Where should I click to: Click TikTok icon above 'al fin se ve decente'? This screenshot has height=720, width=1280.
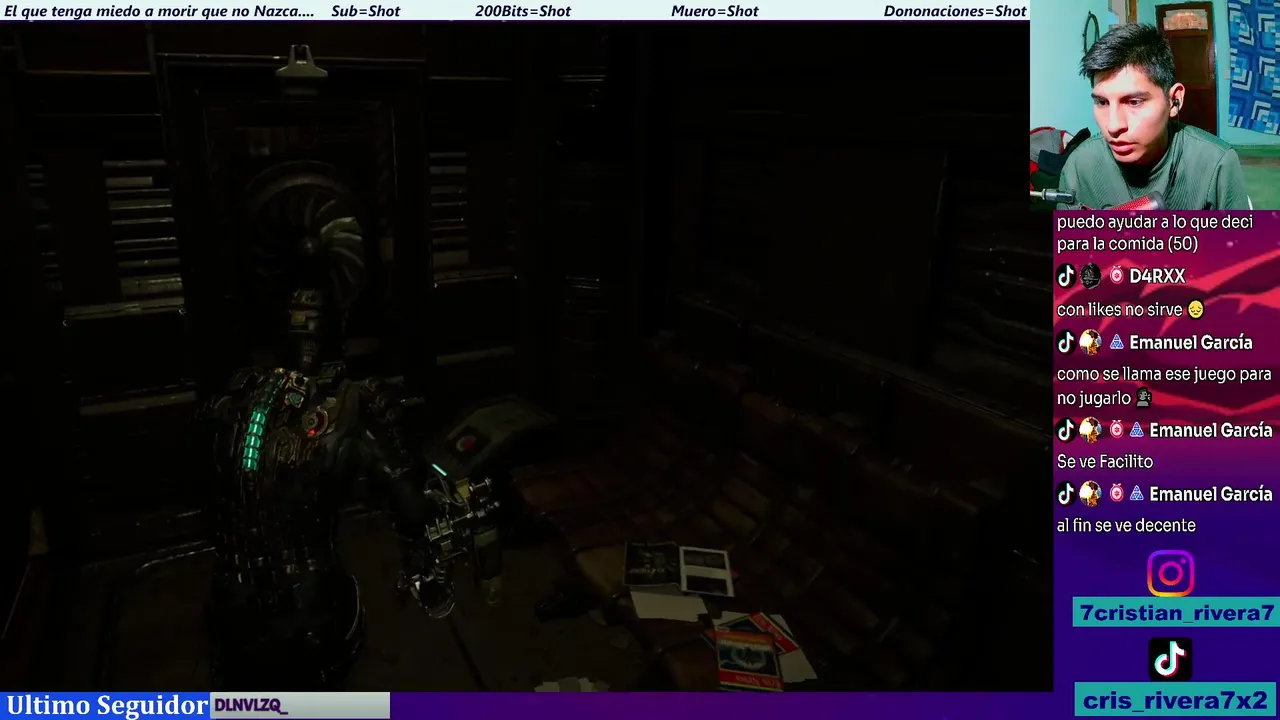[x=1066, y=494]
